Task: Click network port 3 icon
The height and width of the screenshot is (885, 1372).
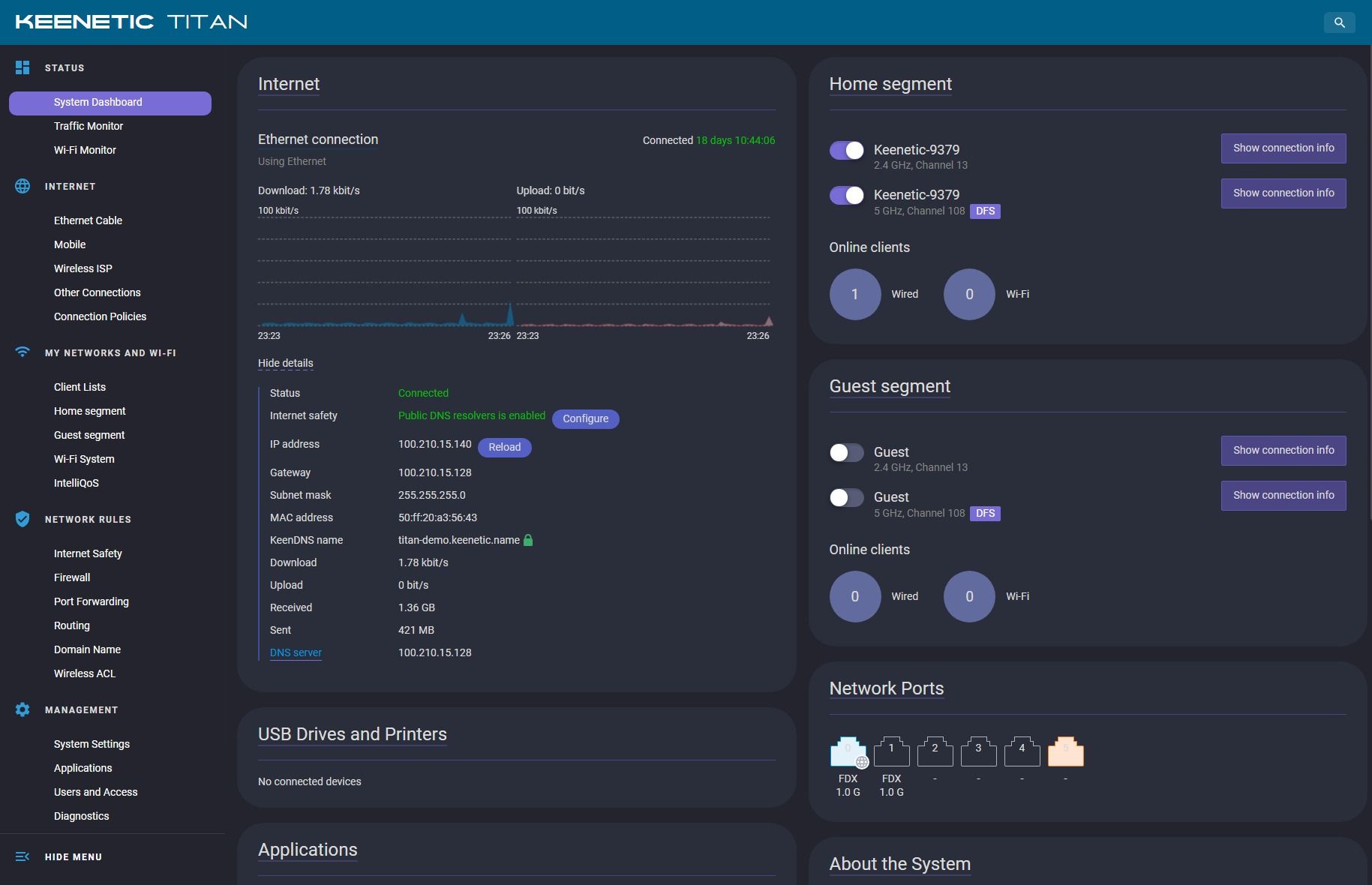Action: (978, 751)
